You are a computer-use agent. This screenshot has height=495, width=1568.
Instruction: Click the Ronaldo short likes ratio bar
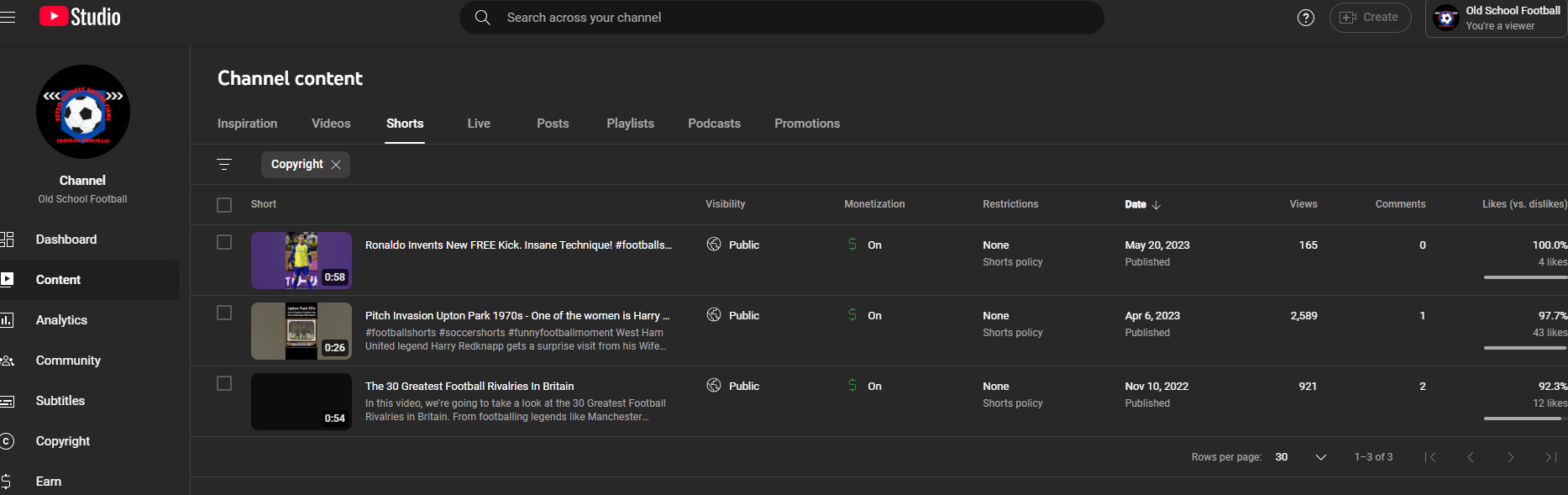[1525, 277]
